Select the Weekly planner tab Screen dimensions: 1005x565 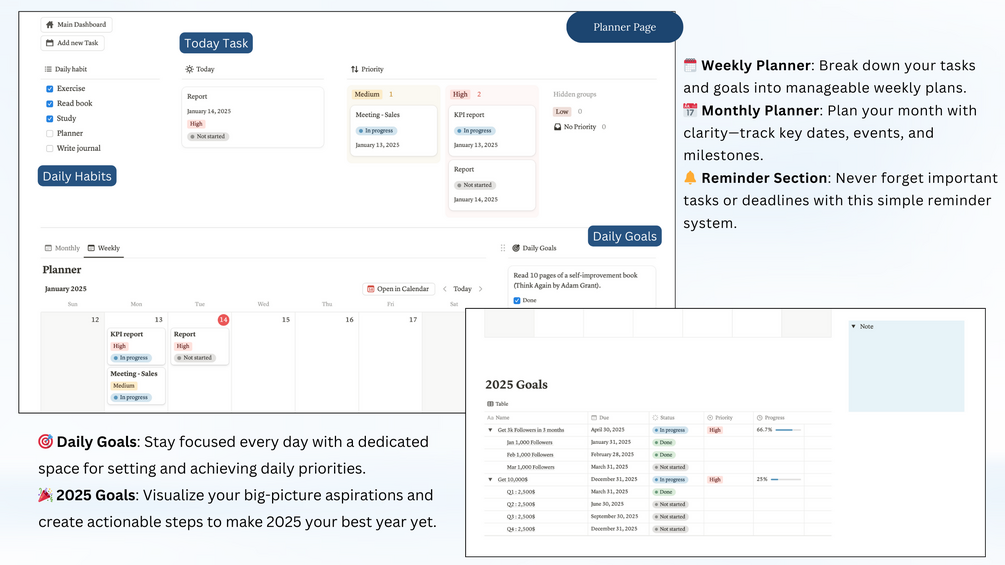(x=104, y=248)
